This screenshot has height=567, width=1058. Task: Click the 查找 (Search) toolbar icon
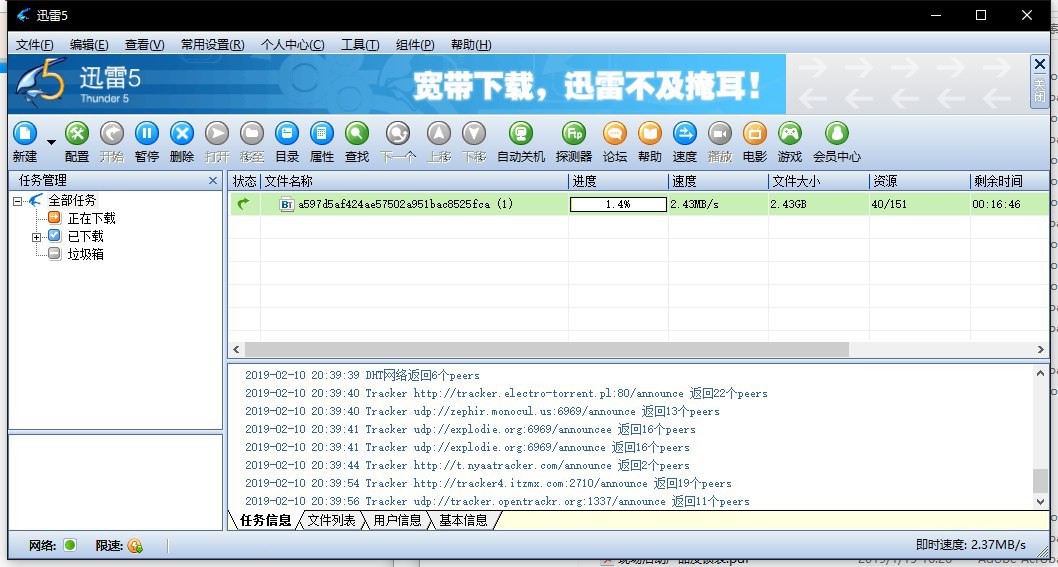pos(356,133)
